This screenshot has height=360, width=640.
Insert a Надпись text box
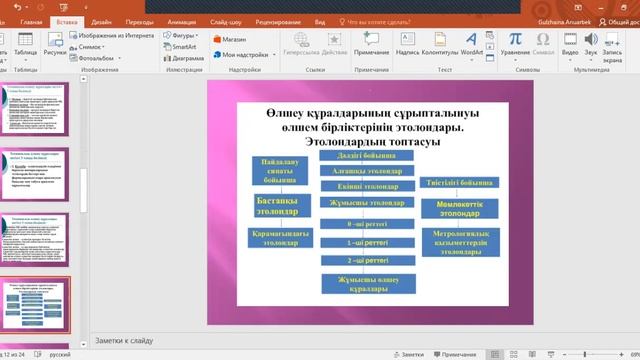pyautogui.click(x=407, y=39)
